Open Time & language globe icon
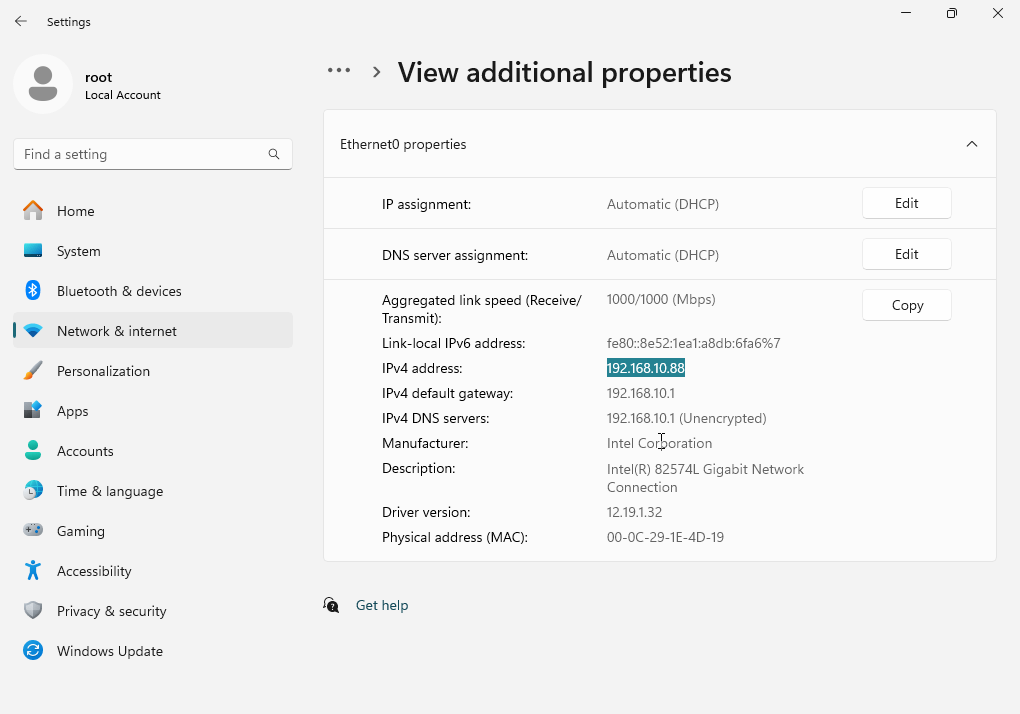This screenshot has height=714, width=1020. (33, 491)
